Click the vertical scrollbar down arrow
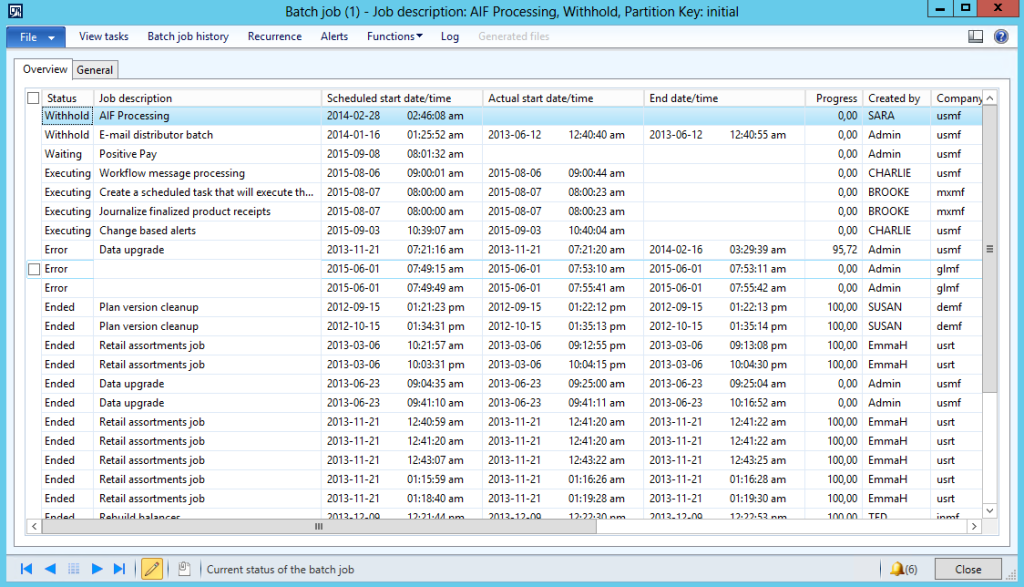 click(990, 511)
